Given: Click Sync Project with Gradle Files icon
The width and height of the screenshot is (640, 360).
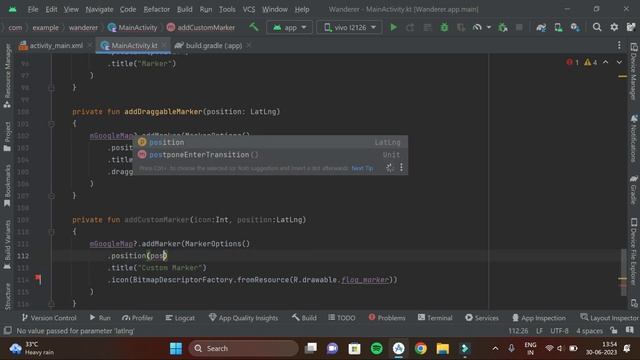Looking at the screenshot, I should pos(541,27).
